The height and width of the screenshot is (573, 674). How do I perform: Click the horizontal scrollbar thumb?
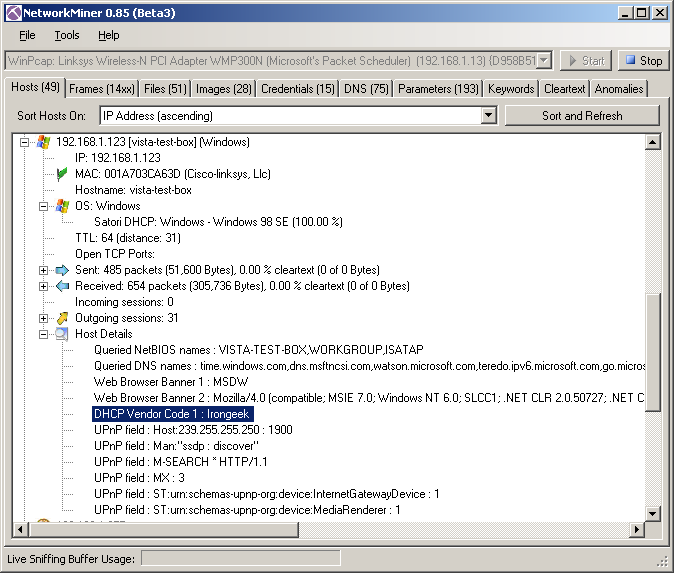(x=163, y=530)
